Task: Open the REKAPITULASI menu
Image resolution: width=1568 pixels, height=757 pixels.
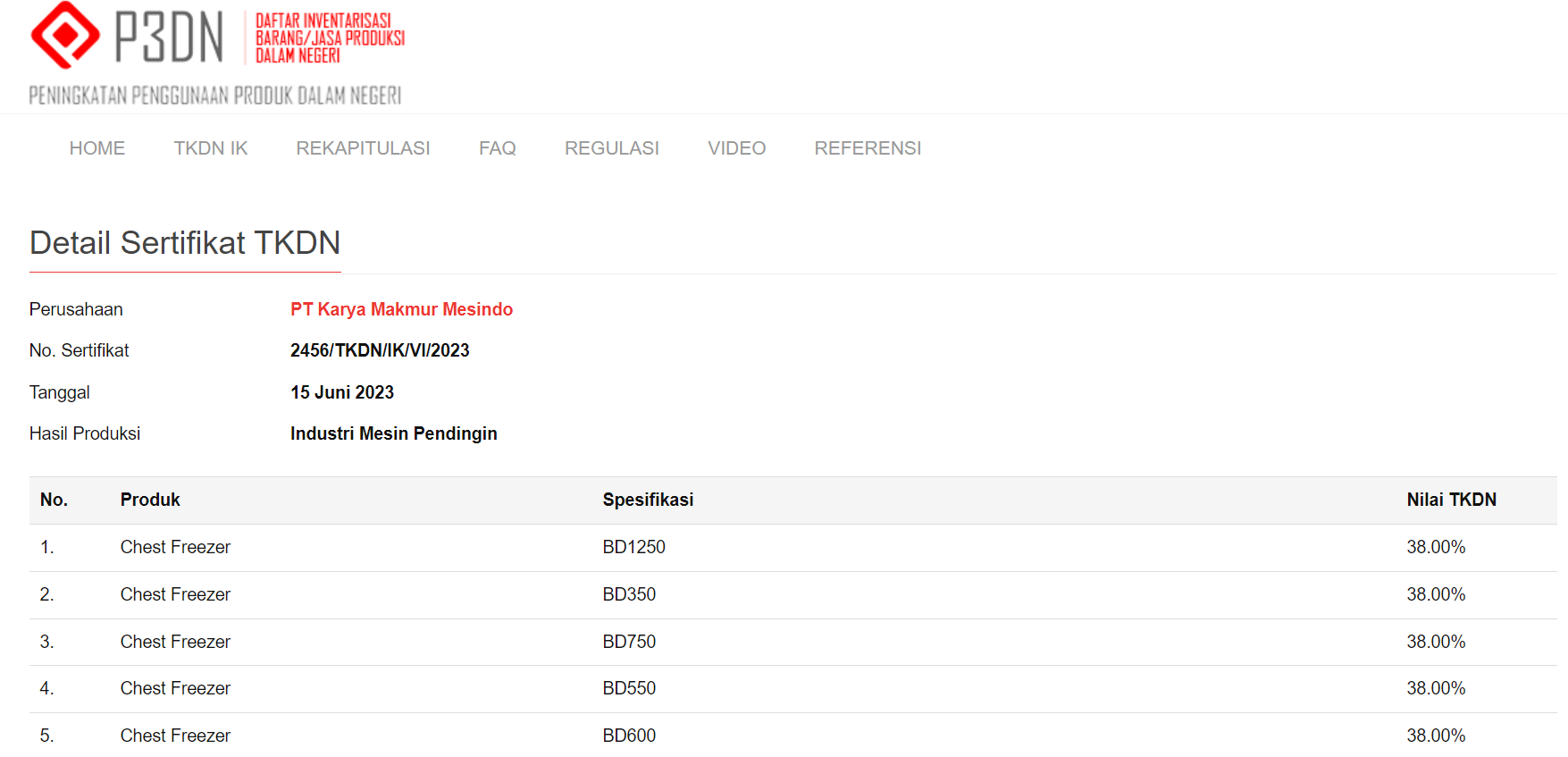Action: coord(363,148)
